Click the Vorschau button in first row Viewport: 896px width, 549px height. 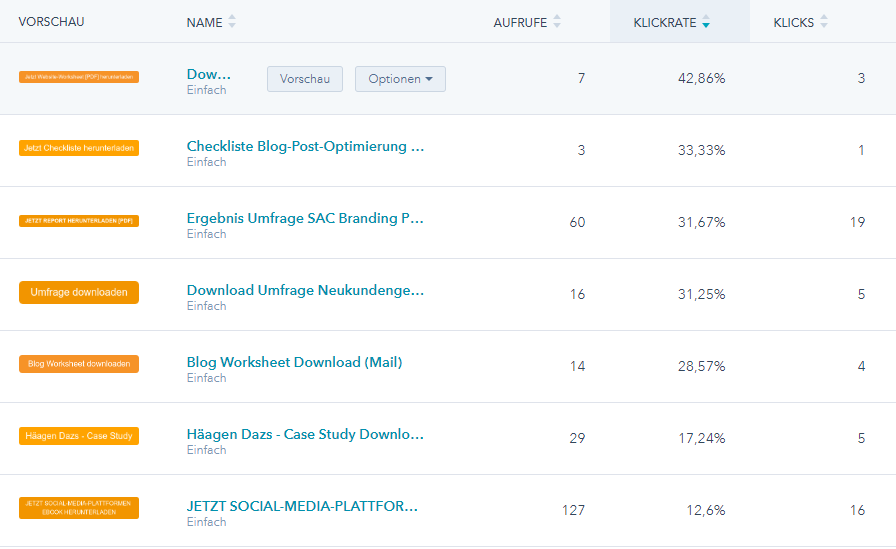coord(305,79)
